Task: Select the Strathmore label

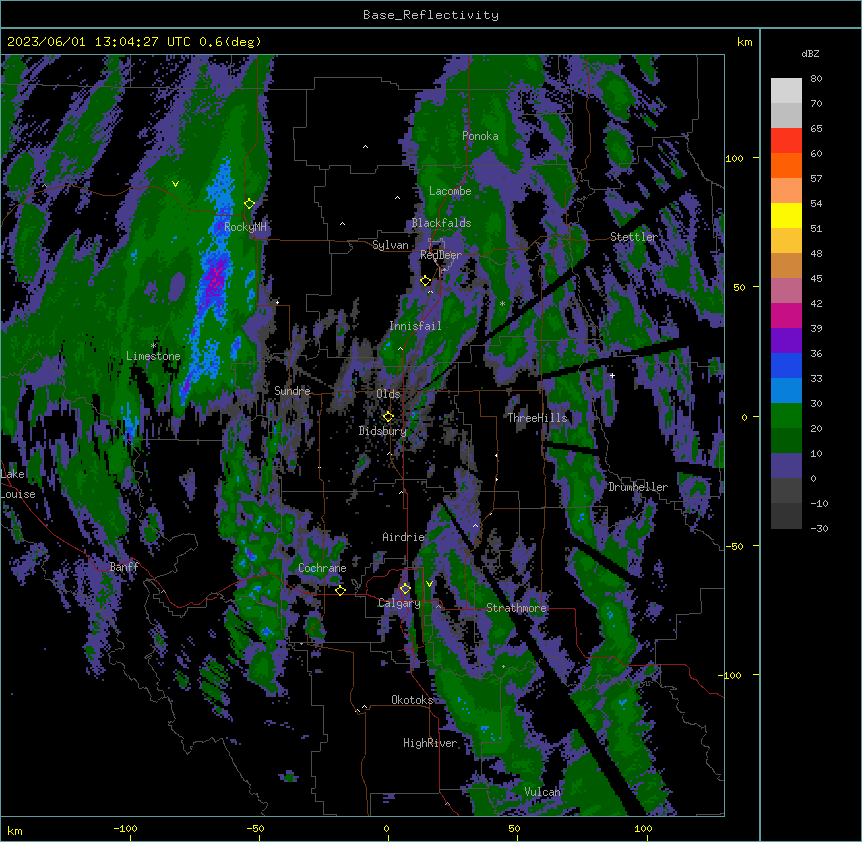Action: [516, 608]
